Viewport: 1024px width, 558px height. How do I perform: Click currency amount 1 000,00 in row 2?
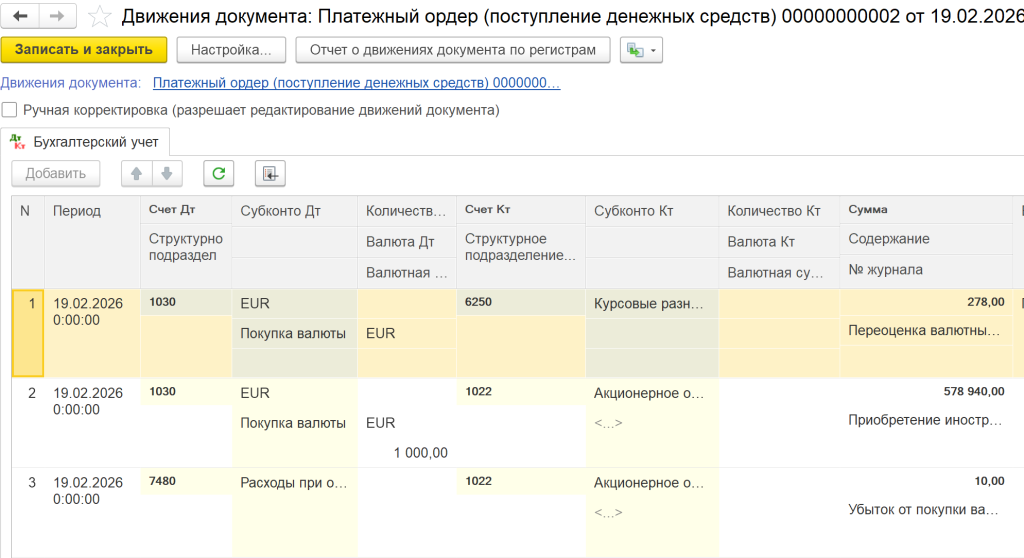click(406, 453)
